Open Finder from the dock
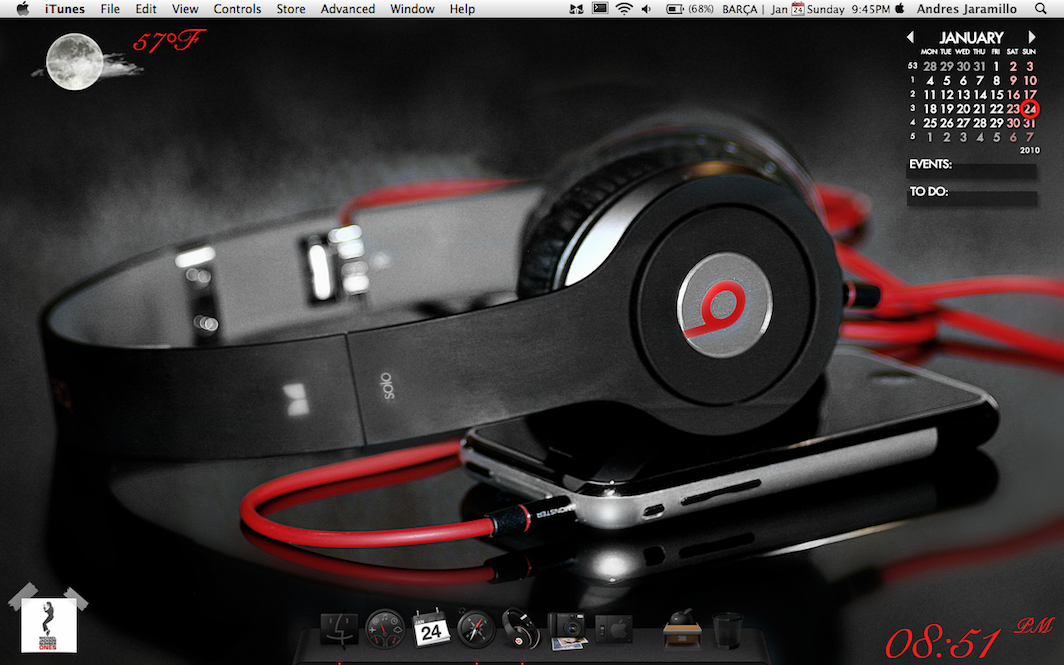The width and height of the screenshot is (1064, 665). [x=339, y=630]
